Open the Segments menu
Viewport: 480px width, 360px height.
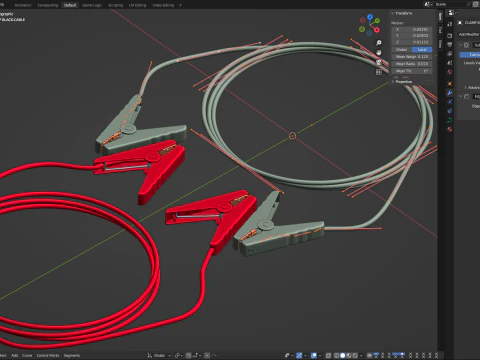point(72,355)
